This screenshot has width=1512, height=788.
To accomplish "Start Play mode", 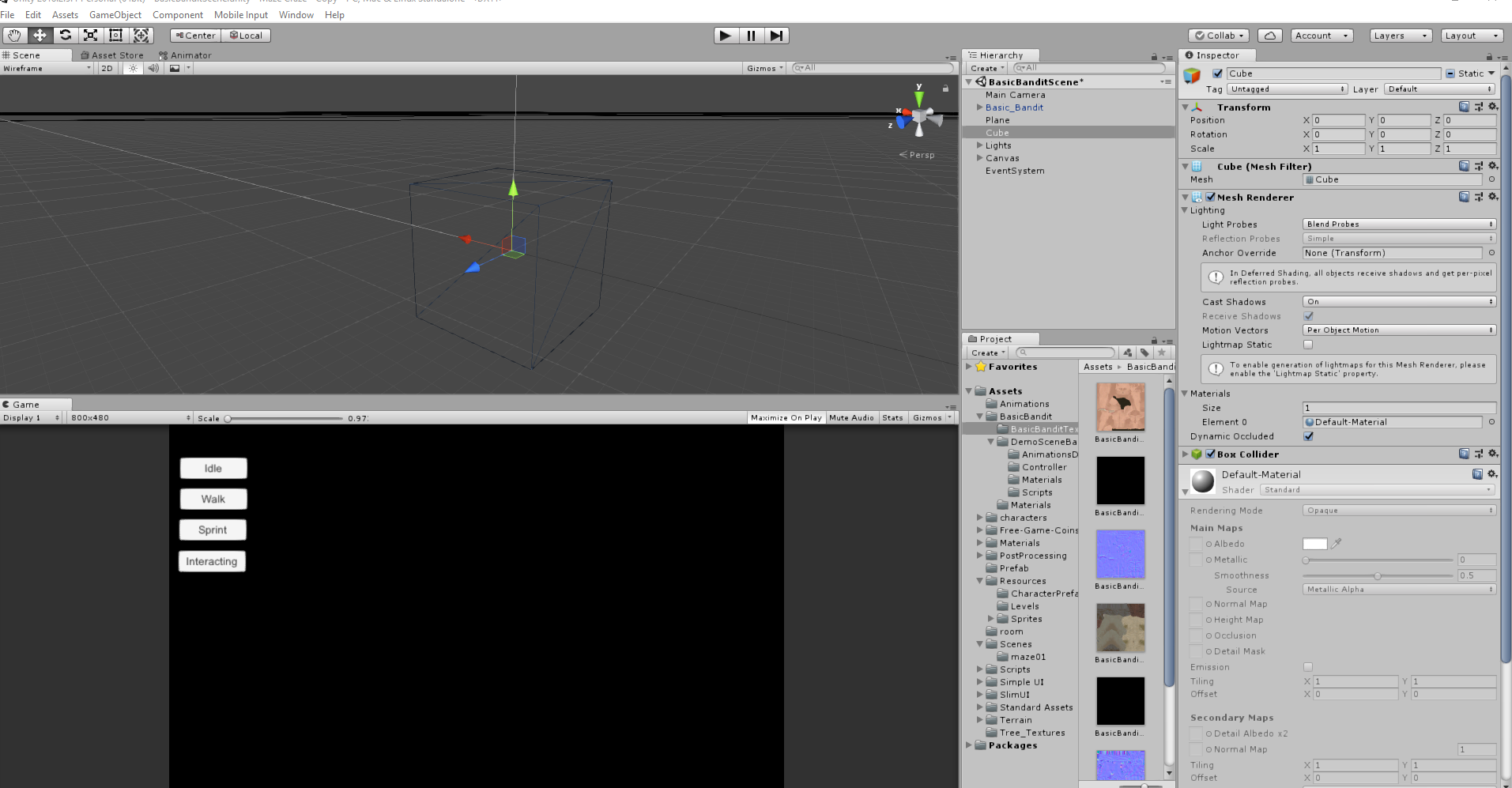I will [x=726, y=35].
